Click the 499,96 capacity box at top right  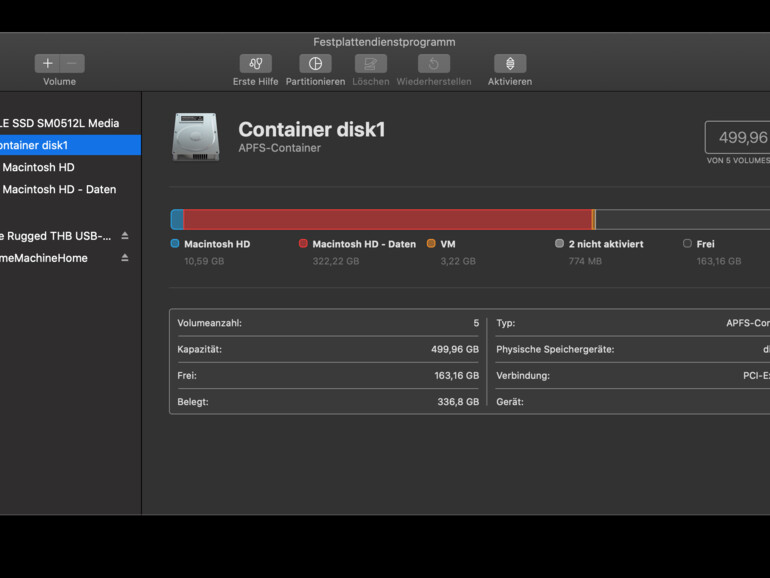tap(738, 138)
